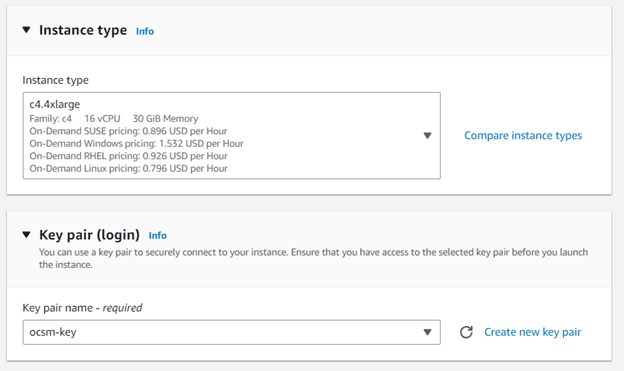Image resolution: width=624 pixels, height=371 pixels.
Task: Click the Key pair (login) section heading
Action: click(89, 235)
